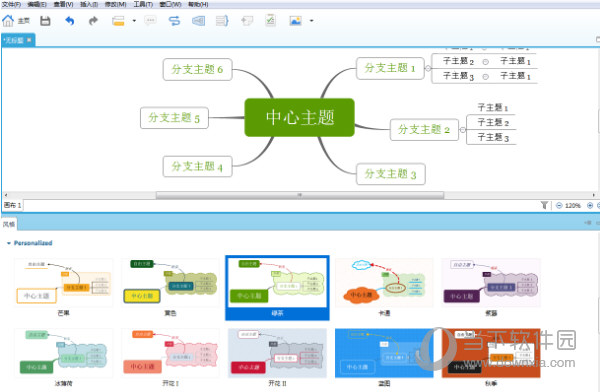Select 子主题 1 under 分支主题 2
Viewport: 600px width, 392px height.
tap(493, 108)
